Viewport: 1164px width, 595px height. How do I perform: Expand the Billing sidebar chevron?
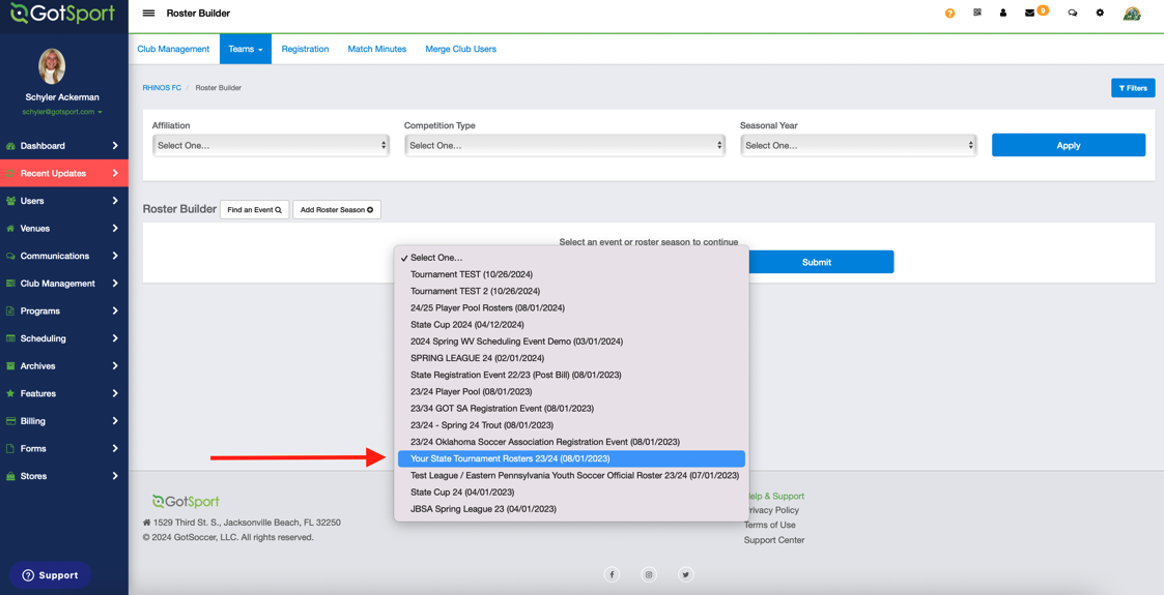click(115, 421)
